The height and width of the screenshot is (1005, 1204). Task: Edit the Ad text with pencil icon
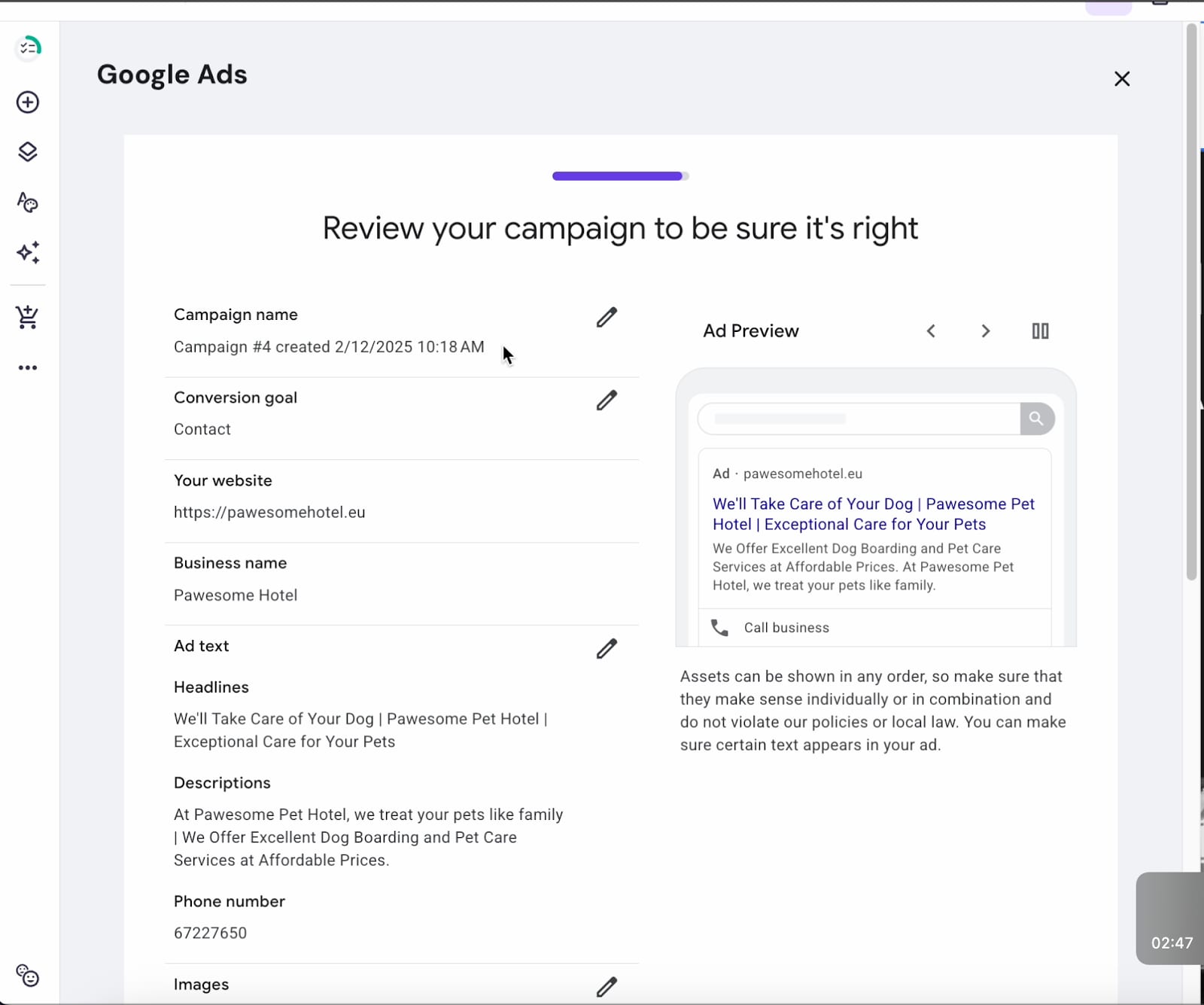607,649
